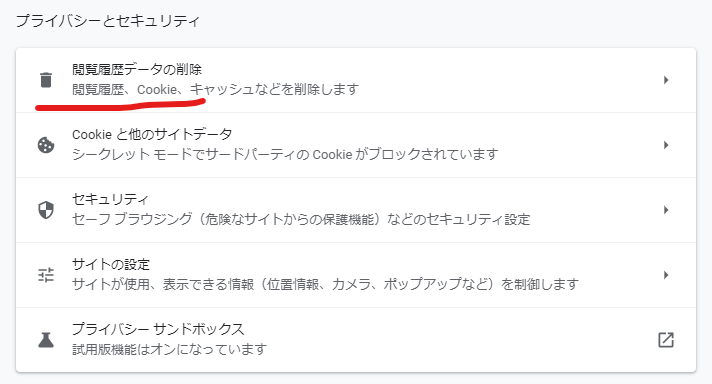
Task: Expand the arrow on the サイトの設定 row
Action: point(666,275)
